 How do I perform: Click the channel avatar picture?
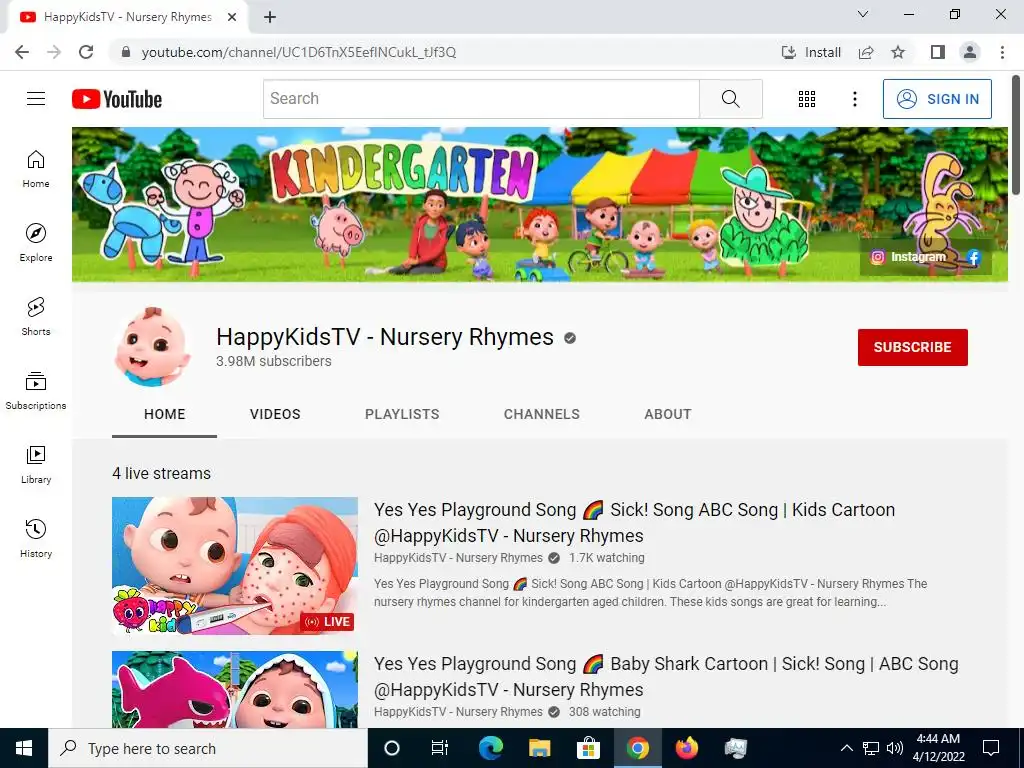pyautogui.click(x=152, y=347)
